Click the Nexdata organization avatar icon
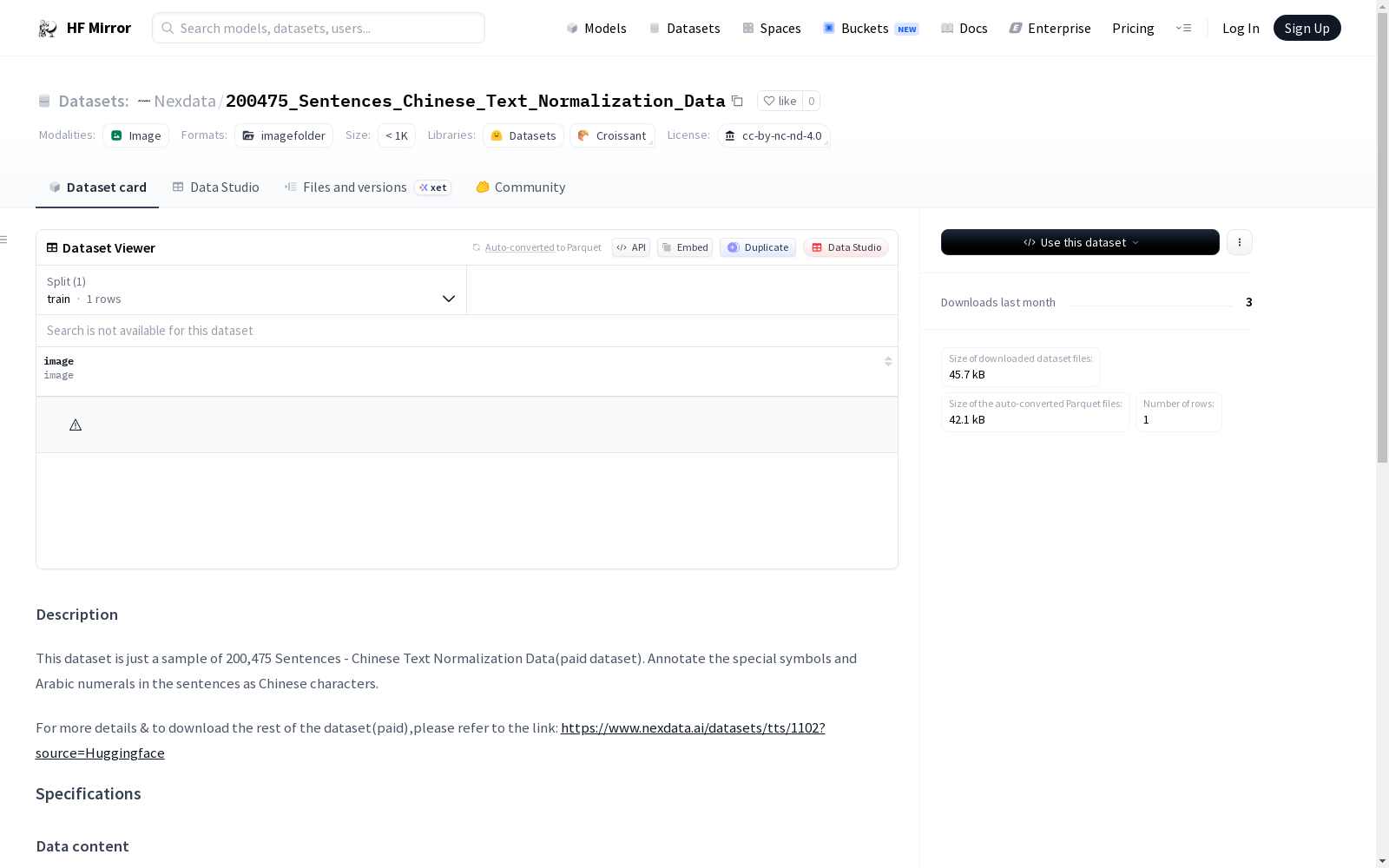1389x868 pixels. tap(144, 101)
